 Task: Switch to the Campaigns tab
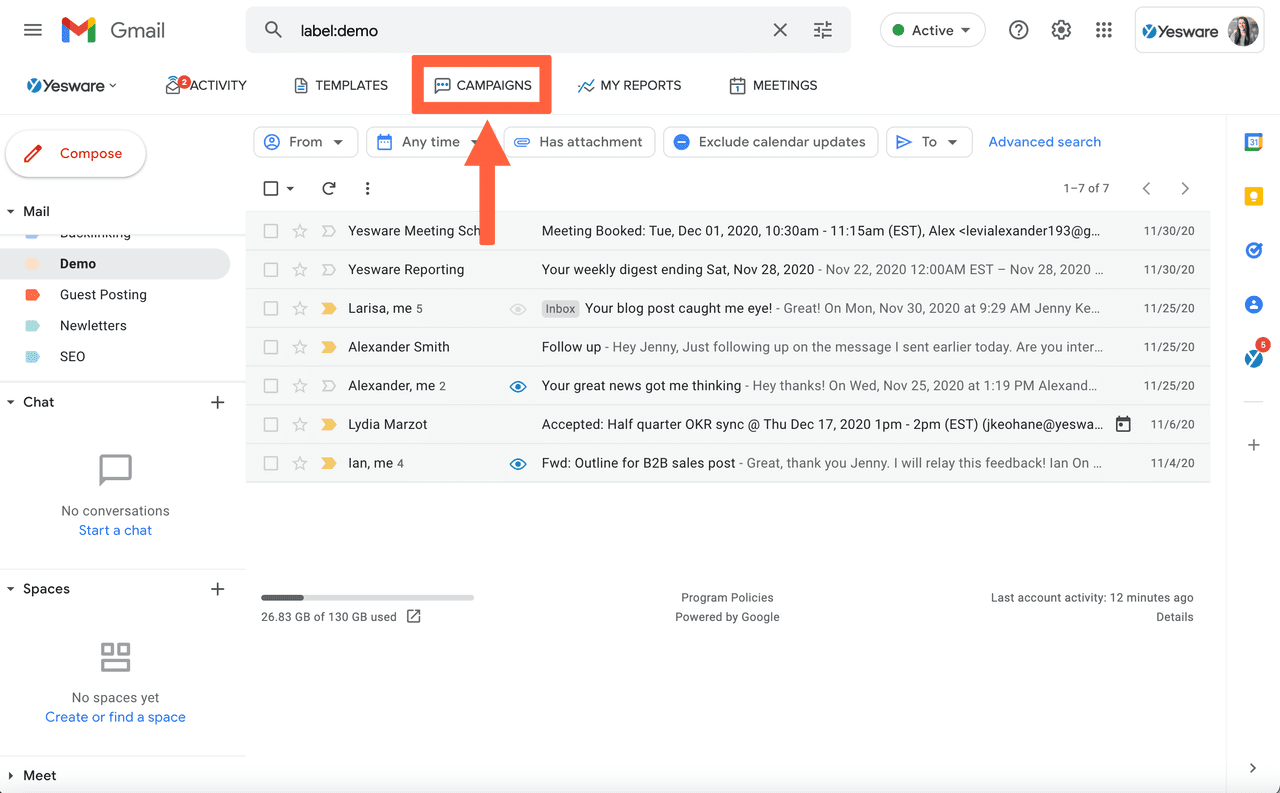[x=481, y=85]
